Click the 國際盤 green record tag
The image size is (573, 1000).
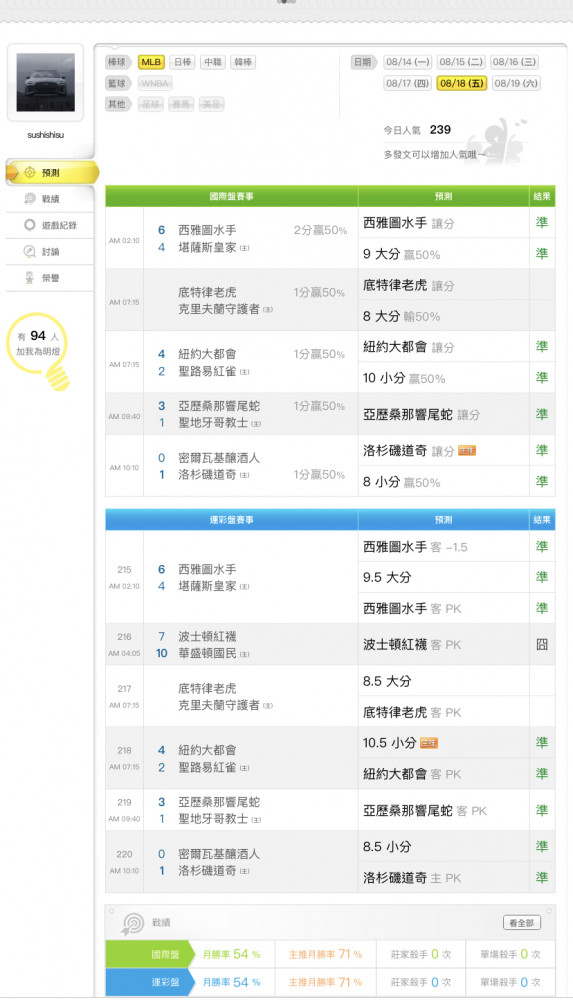(x=150, y=954)
